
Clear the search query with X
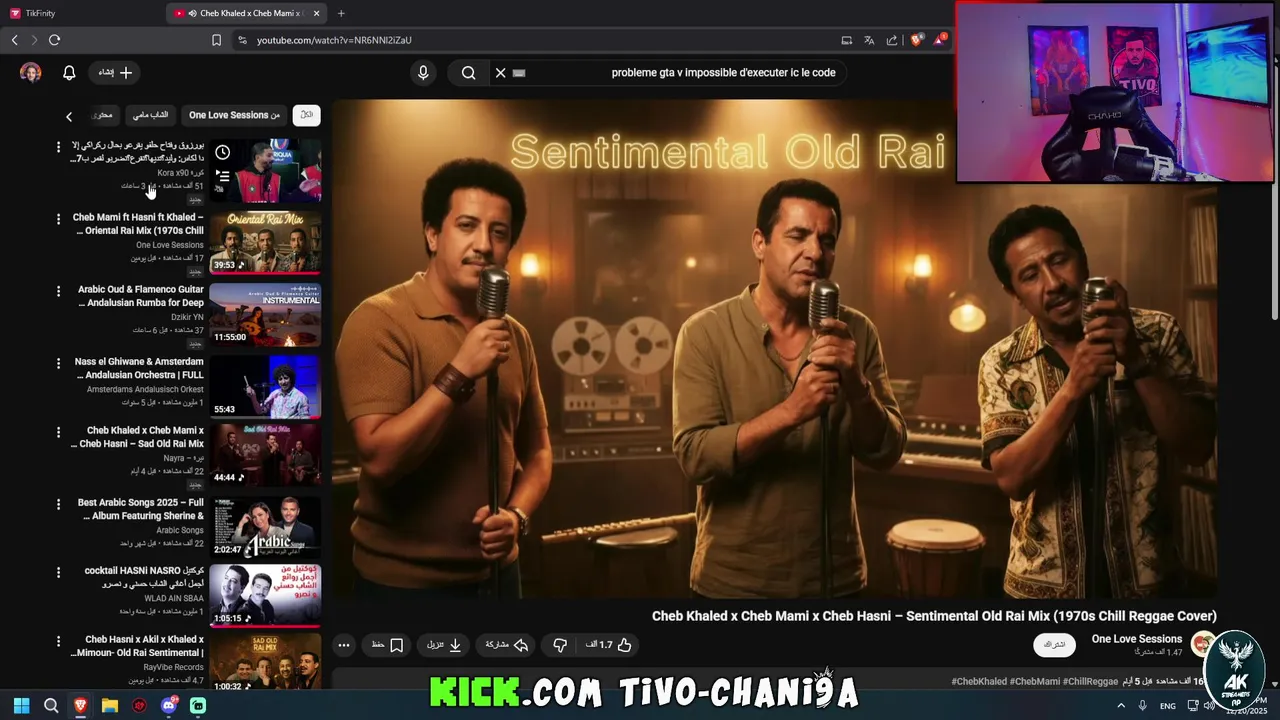501,72
